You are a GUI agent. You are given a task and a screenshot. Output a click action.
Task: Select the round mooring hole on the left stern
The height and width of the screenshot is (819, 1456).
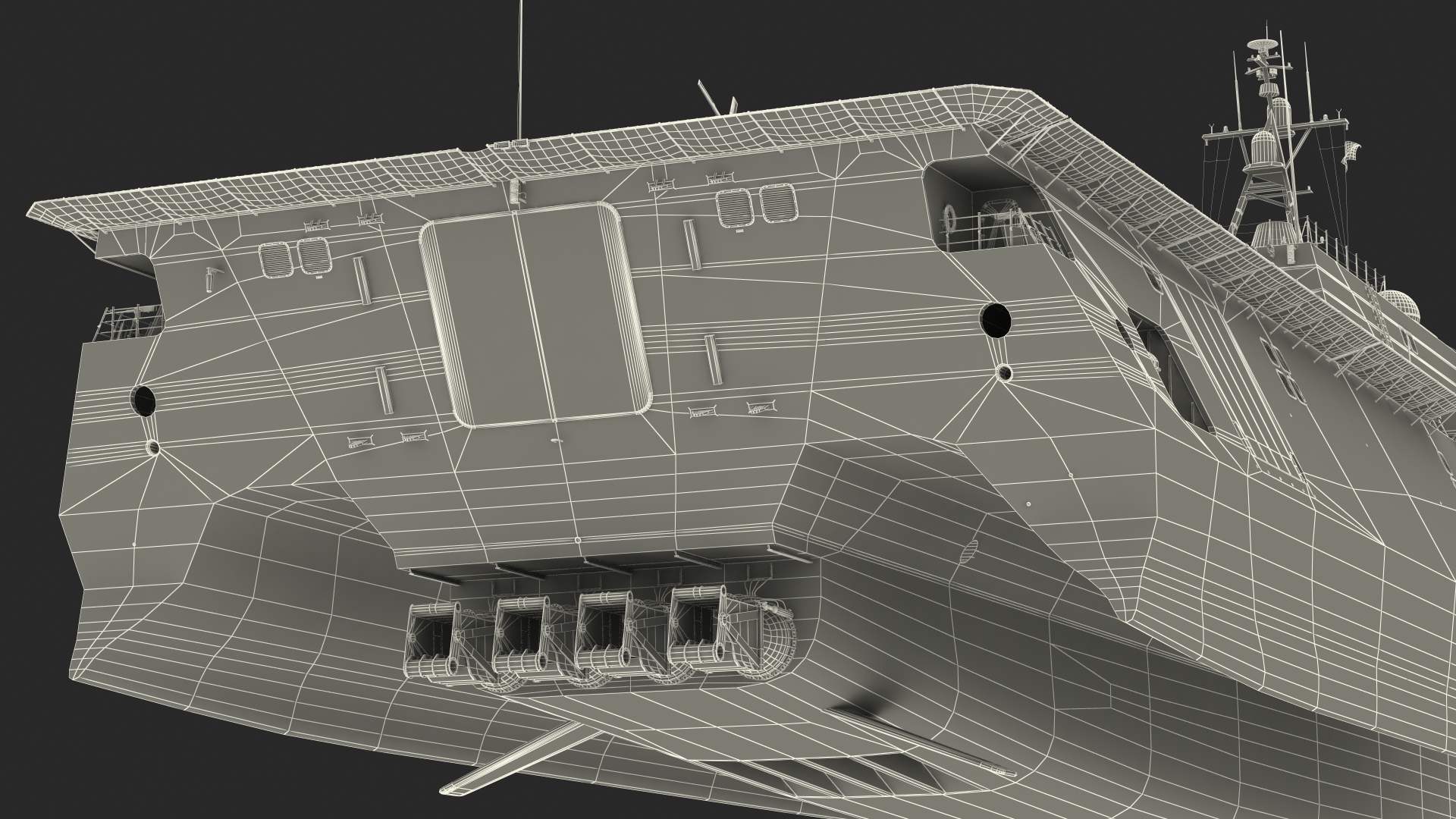[143, 400]
